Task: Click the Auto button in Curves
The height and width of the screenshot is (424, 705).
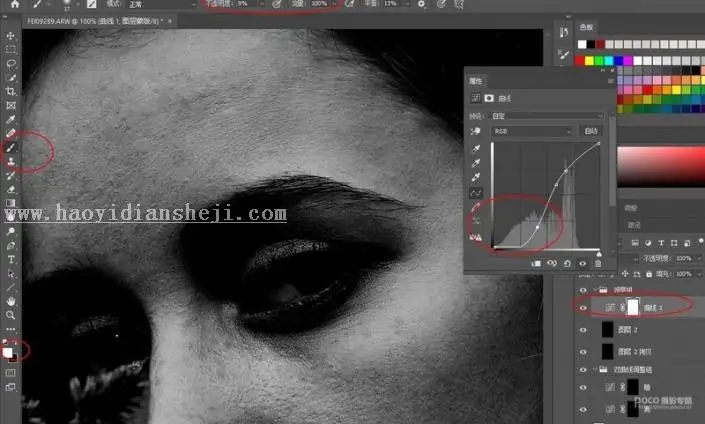Action: [x=590, y=131]
